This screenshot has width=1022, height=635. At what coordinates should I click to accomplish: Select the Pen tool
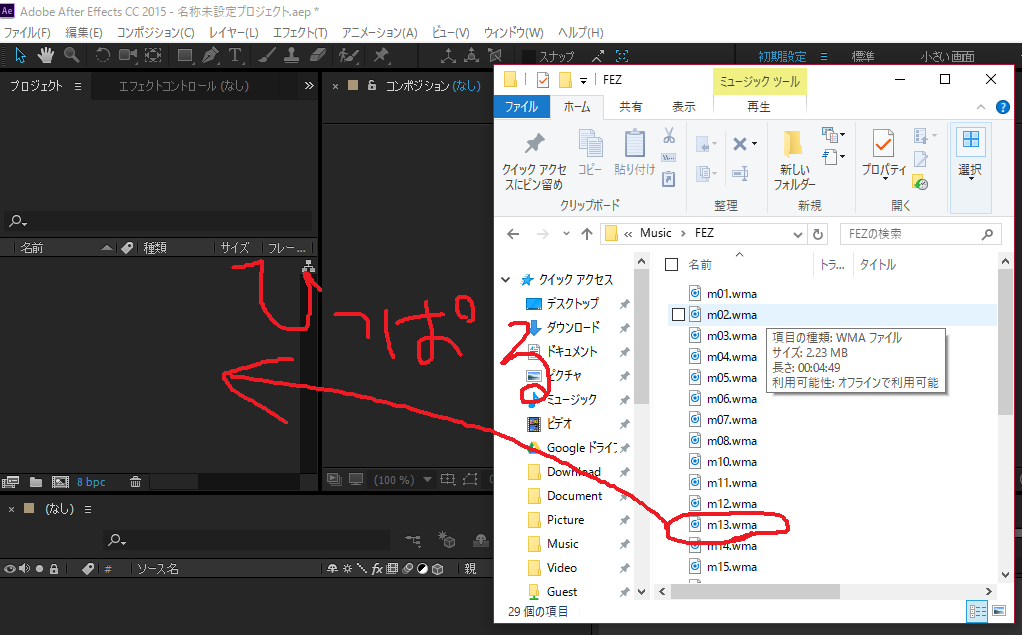point(210,55)
